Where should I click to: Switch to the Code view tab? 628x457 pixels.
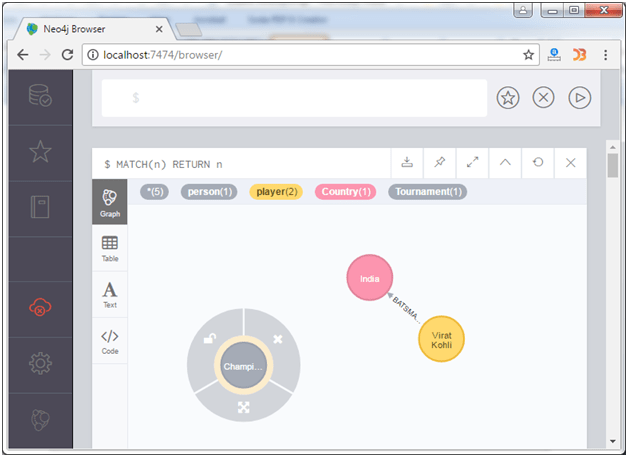coord(110,342)
